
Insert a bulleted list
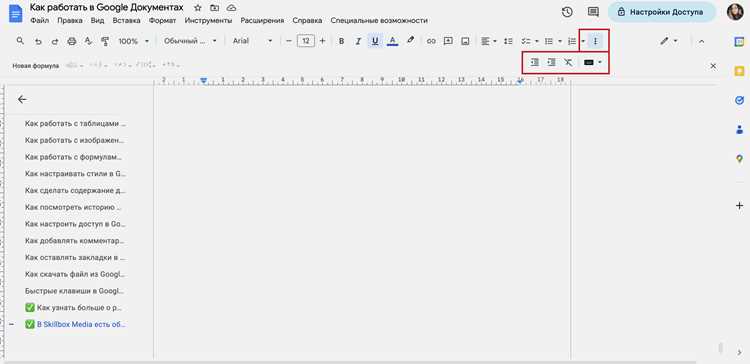[549, 42]
